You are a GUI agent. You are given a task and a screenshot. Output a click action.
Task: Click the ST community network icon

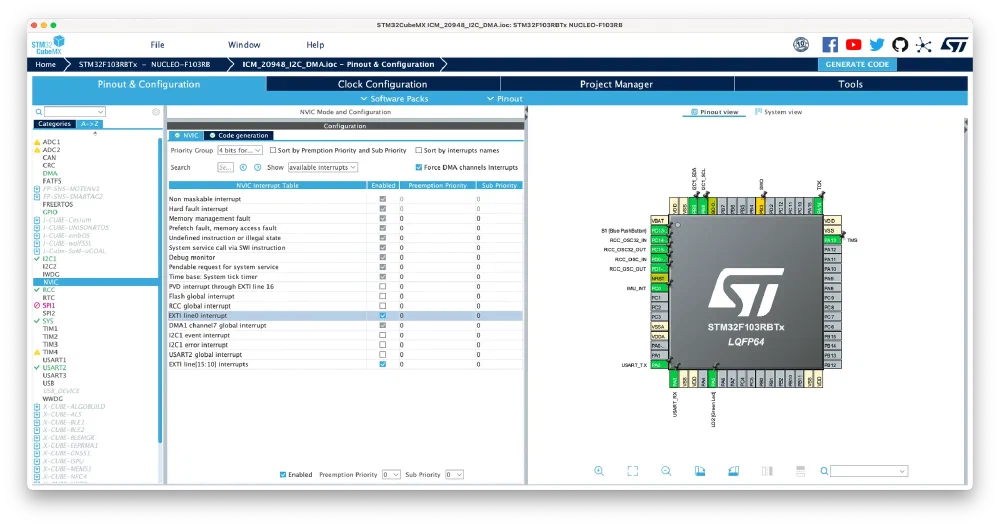[923, 45]
